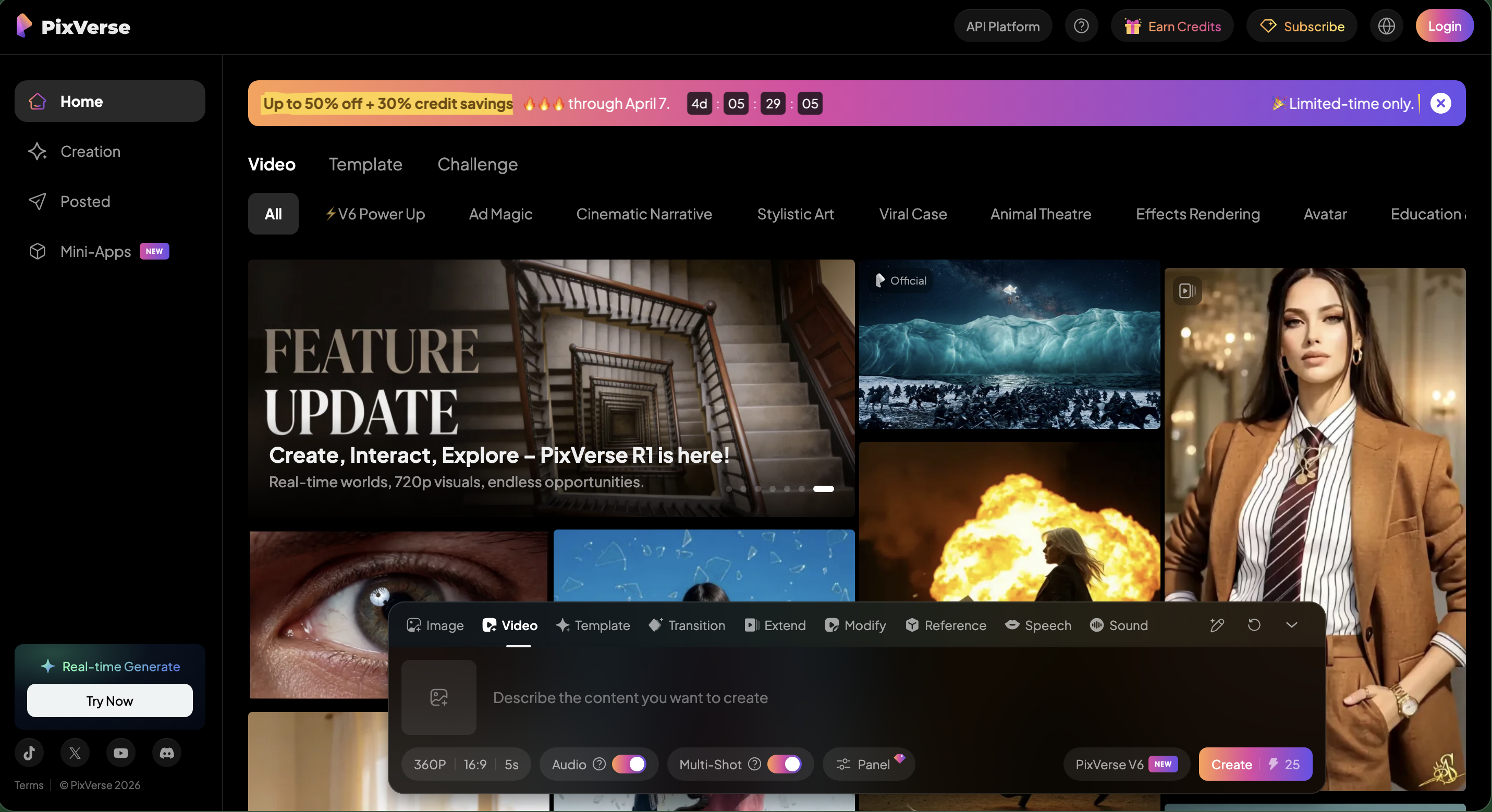The image size is (1492, 812).
Task: Click the magic wand prompt enhance icon
Action: [x=1217, y=625]
